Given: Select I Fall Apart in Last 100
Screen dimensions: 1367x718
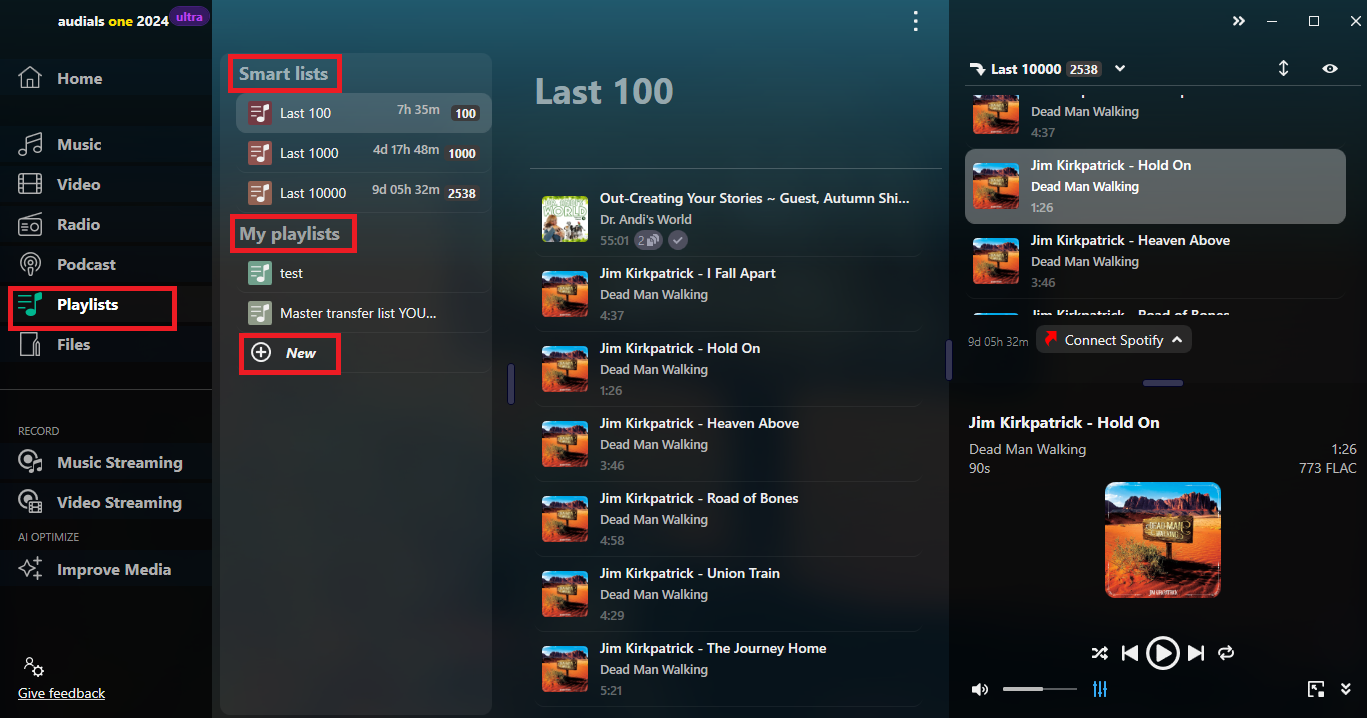Looking at the screenshot, I should coord(729,294).
